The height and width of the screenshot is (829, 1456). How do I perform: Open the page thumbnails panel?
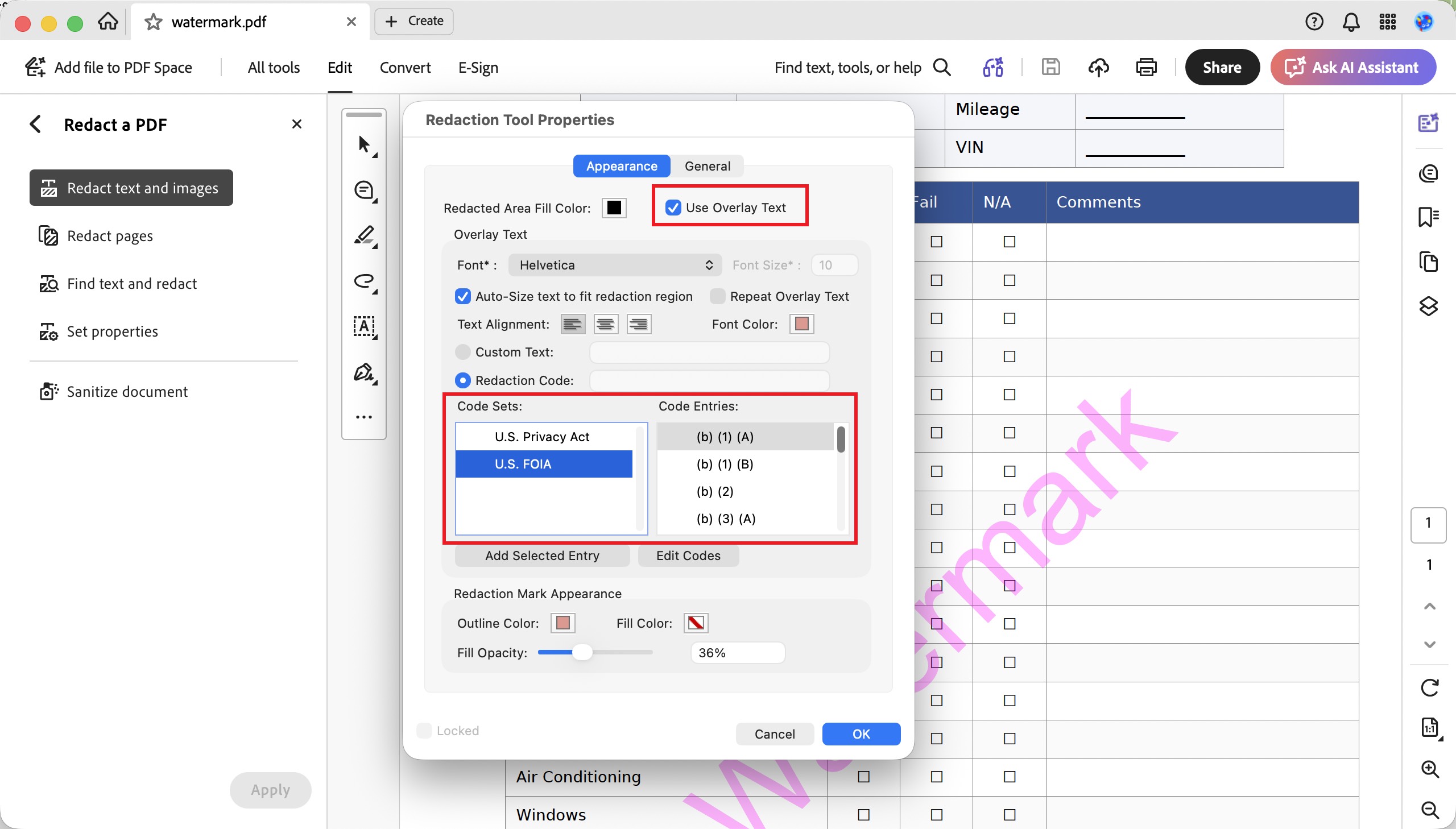tap(1428, 262)
